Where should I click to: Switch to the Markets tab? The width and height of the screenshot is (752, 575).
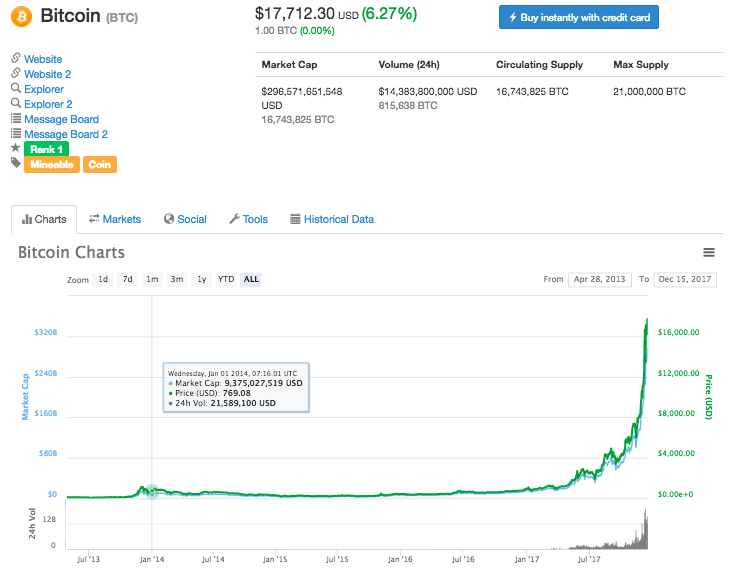point(115,219)
